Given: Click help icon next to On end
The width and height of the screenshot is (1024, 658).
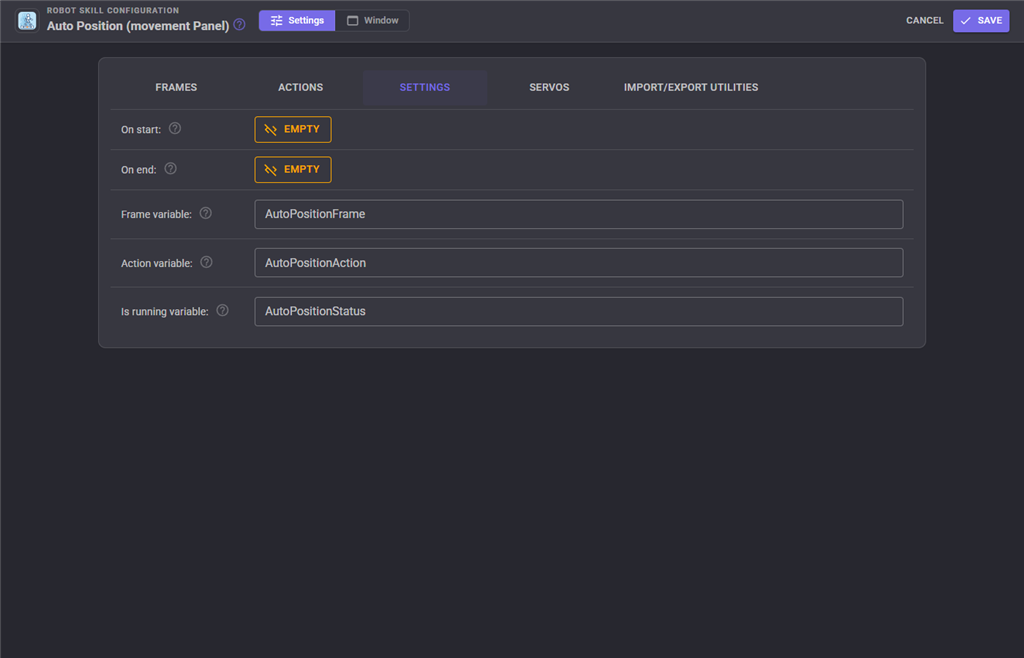Looking at the screenshot, I should (170, 168).
